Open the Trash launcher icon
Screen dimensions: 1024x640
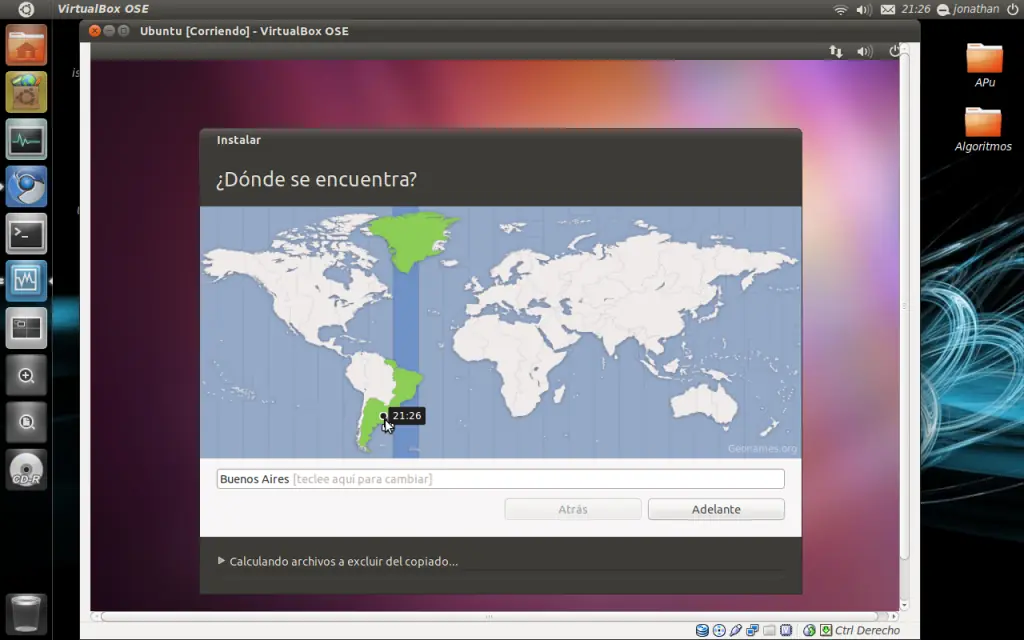point(26,613)
